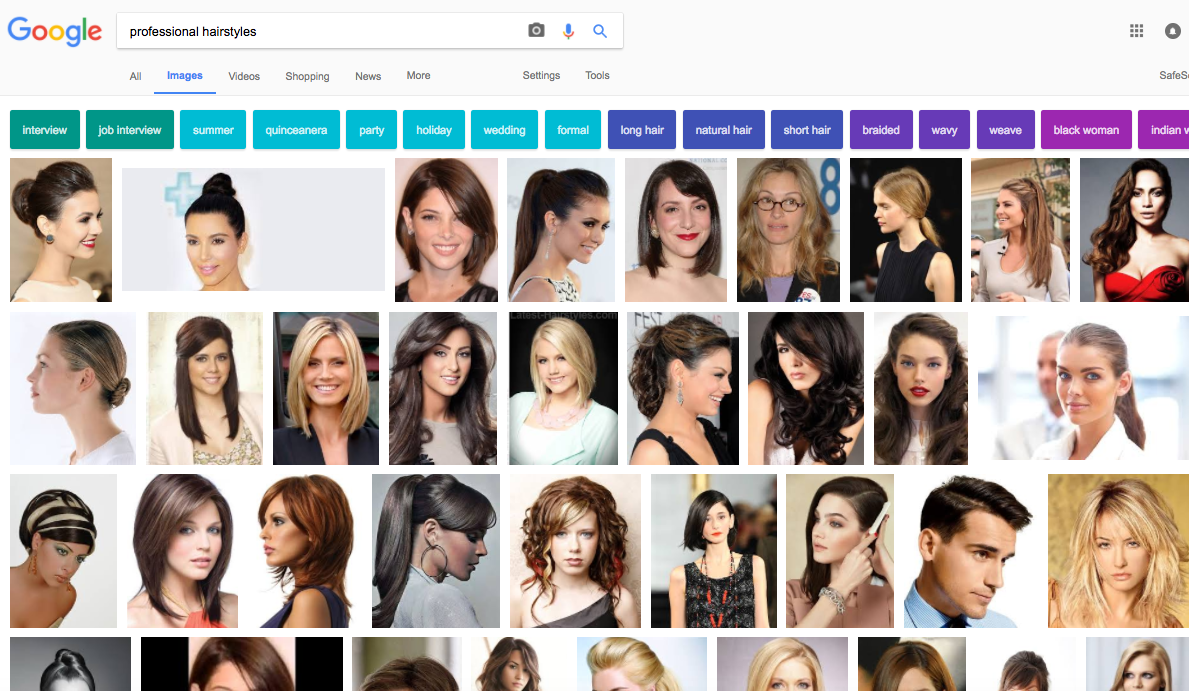Screen dimensions: 1189x691
Task: Open the More search categories dropdown
Action: pyautogui.click(x=418, y=76)
